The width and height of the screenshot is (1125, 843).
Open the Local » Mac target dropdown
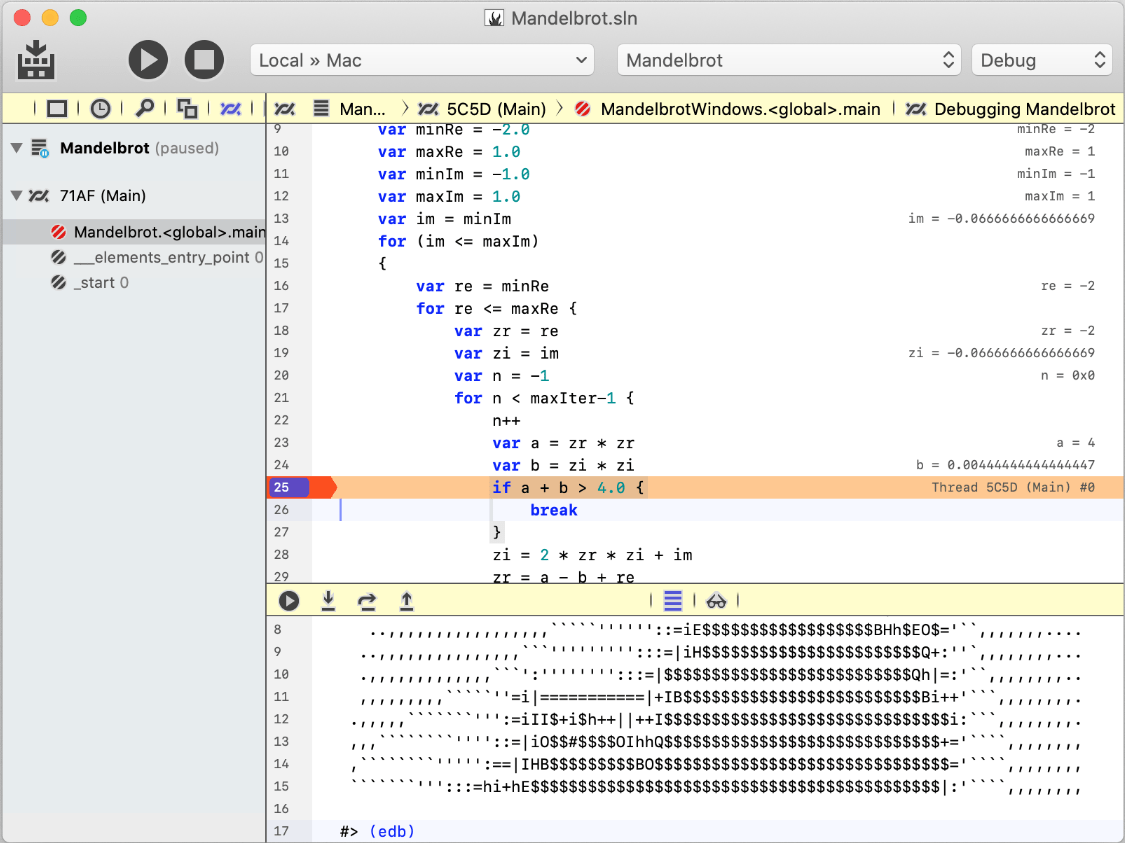pyautogui.click(x=422, y=60)
